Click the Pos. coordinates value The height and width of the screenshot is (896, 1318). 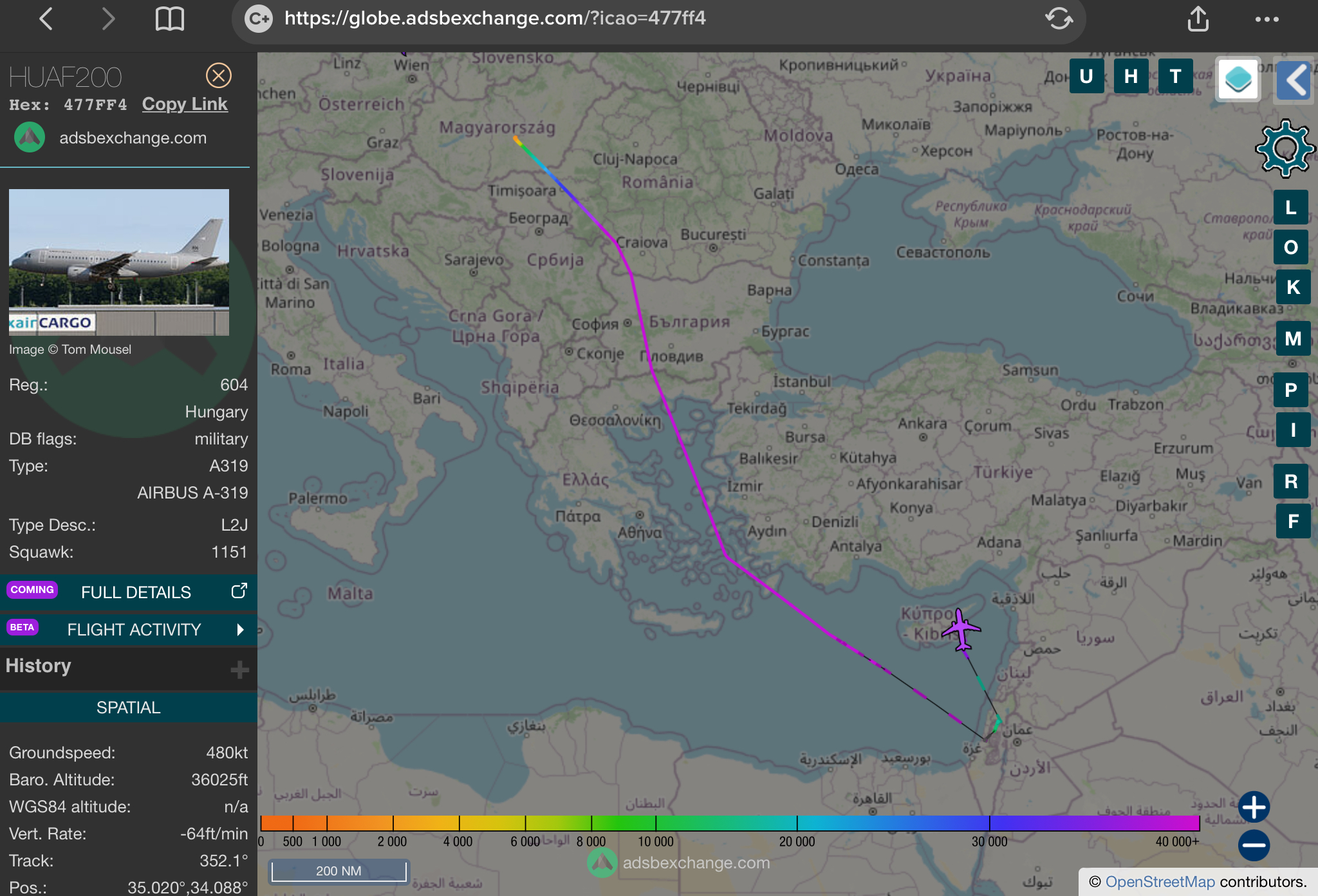[x=187, y=888]
